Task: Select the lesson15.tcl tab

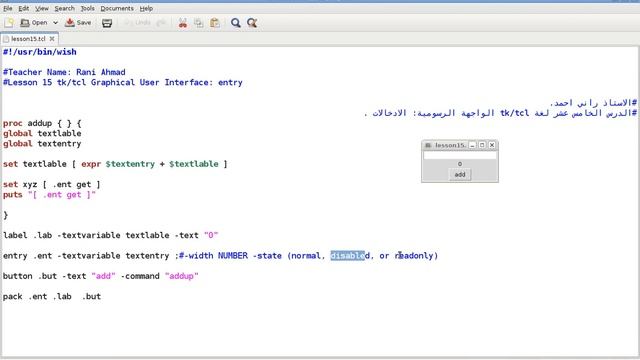Action: 28,39
